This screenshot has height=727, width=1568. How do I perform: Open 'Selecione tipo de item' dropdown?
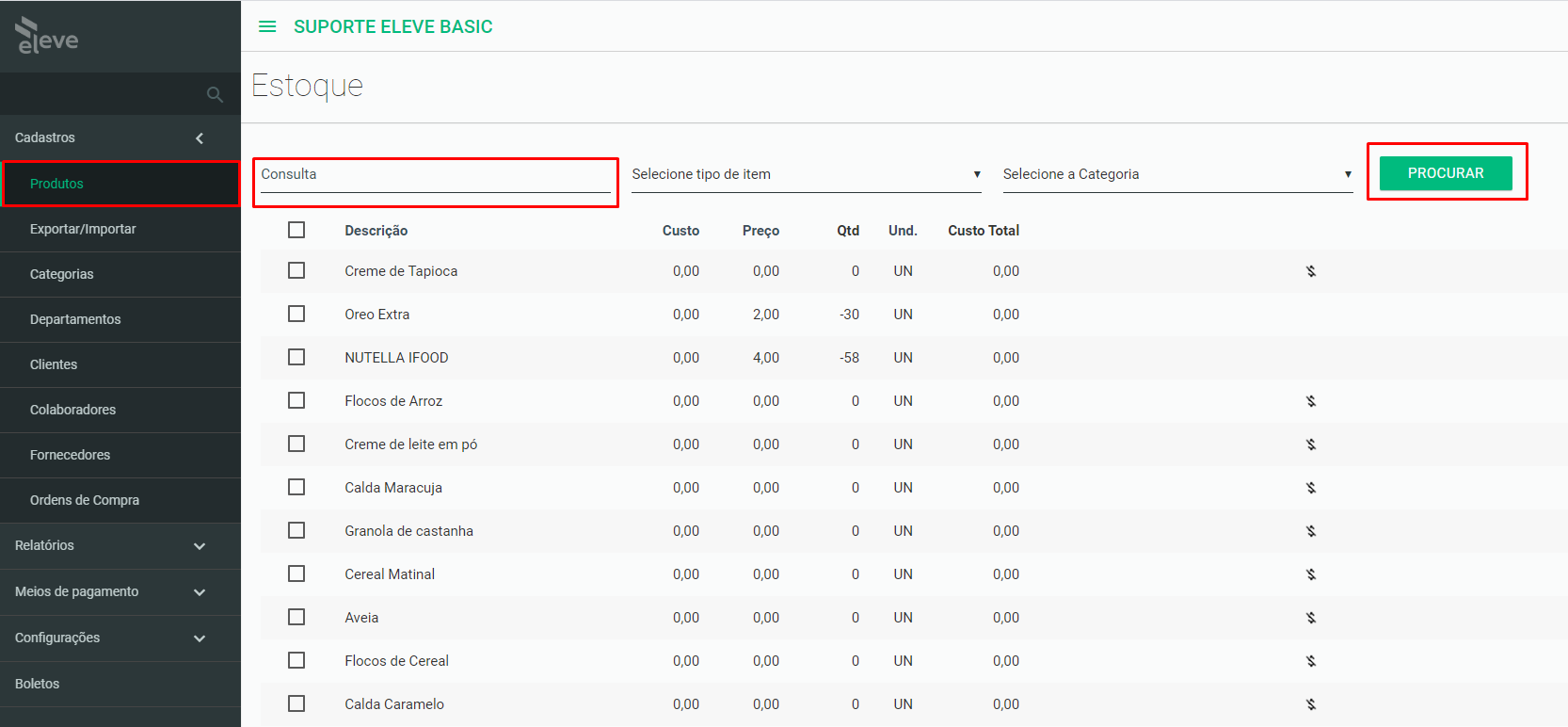[x=807, y=174]
